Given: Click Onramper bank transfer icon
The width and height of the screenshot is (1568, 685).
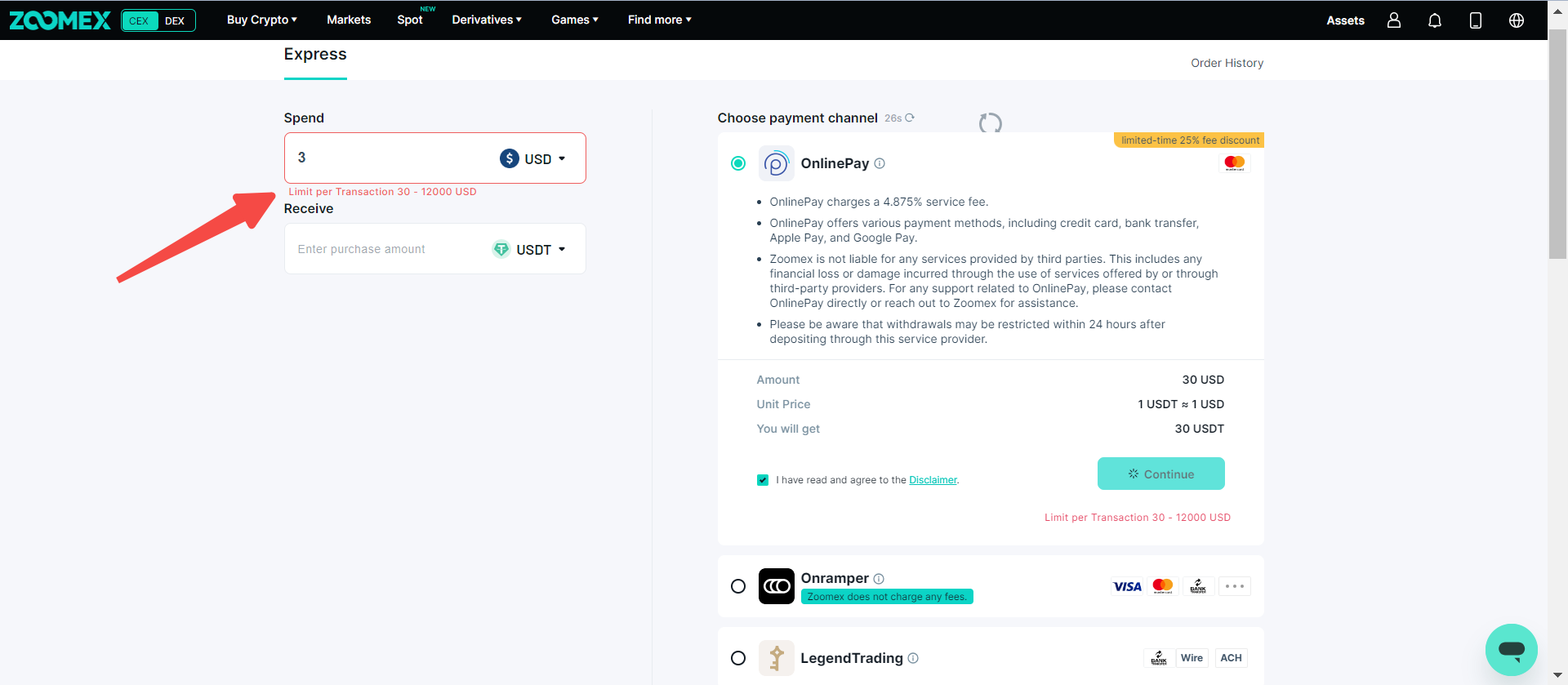Looking at the screenshot, I should tap(1198, 586).
